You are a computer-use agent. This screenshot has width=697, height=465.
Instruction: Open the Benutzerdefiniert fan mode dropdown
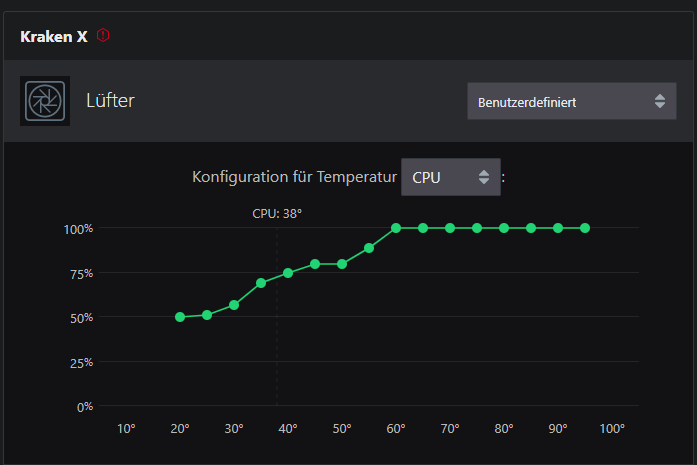pos(572,101)
